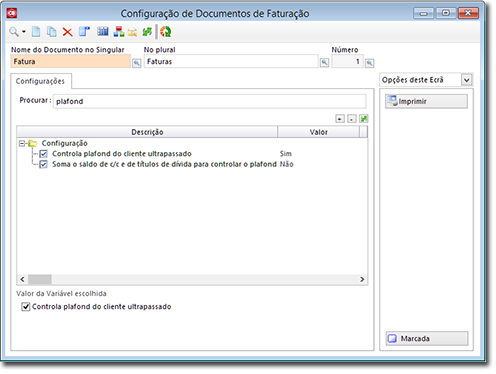Screen dimensions: 496x374
Task: Click the Nome do Documento no Singular field
Action: click(71, 61)
